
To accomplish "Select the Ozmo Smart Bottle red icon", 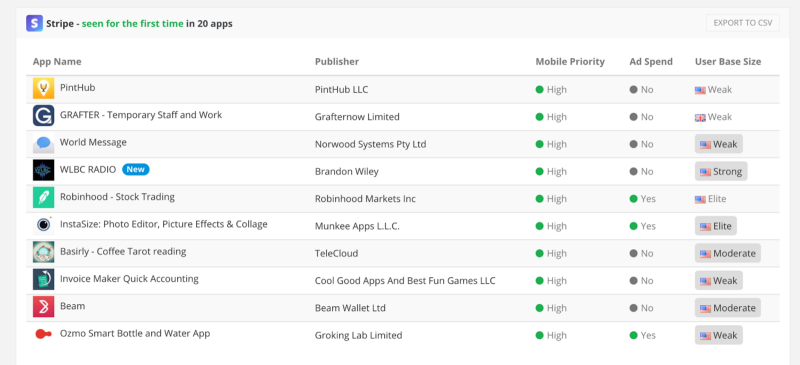I will point(43,334).
